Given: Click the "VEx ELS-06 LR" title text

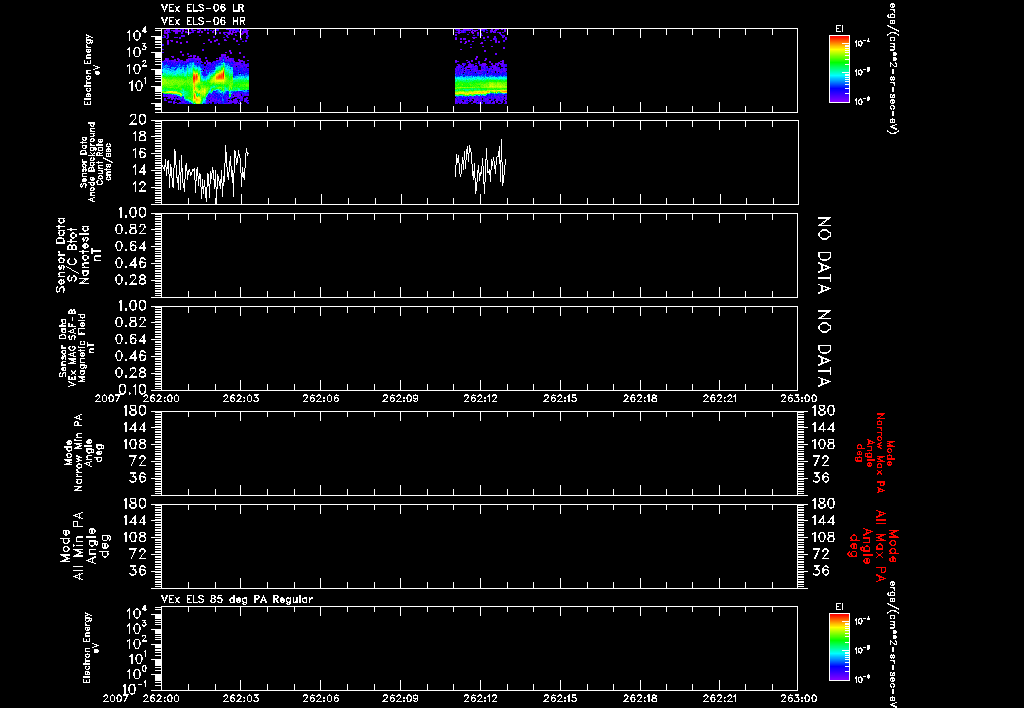Looking at the screenshot, I should click(x=202, y=8).
